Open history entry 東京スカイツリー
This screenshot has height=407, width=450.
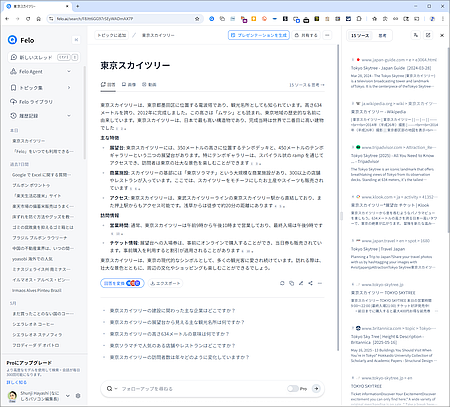click(x=29, y=141)
